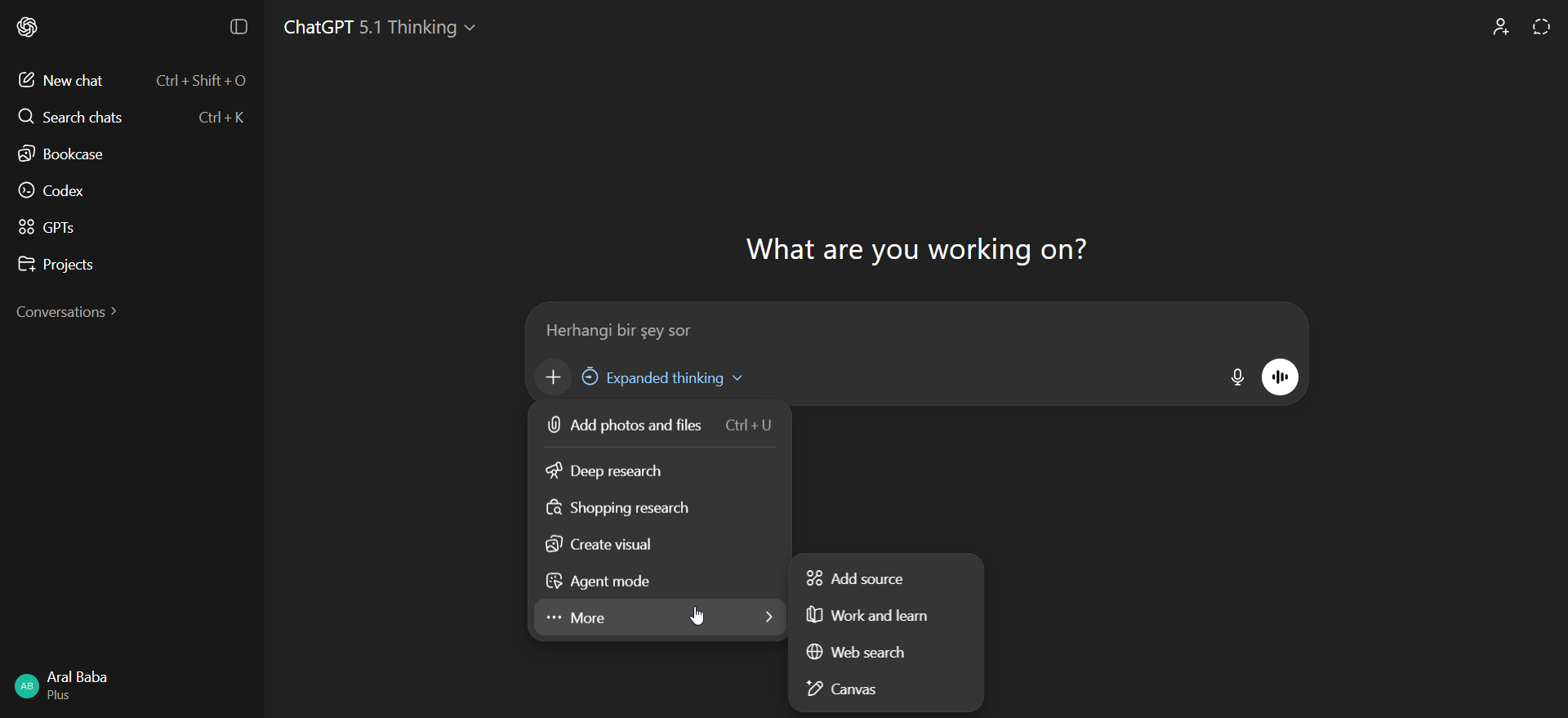Click the invite user icon
Screen dimensions: 1568x718
pyautogui.click(x=1501, y=27)
